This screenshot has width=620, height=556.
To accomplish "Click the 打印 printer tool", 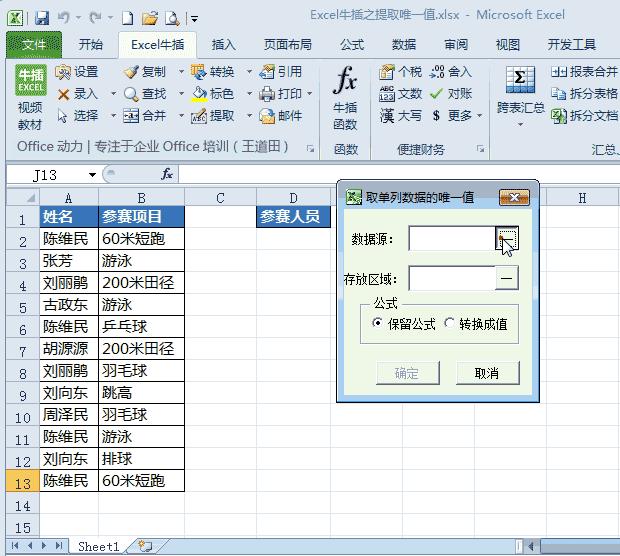I will click(267, 94).
